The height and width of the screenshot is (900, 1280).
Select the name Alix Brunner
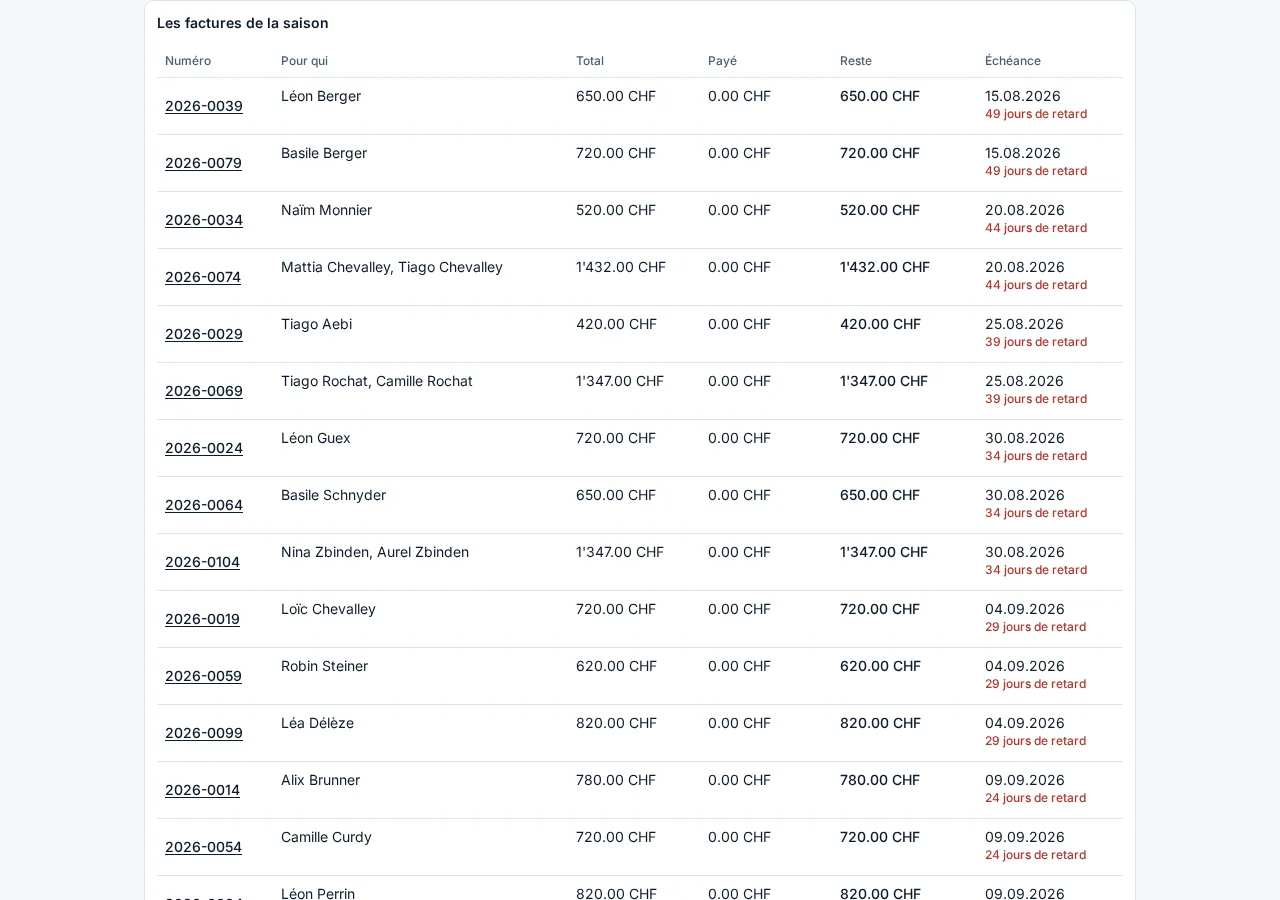[x=320, y=780]
